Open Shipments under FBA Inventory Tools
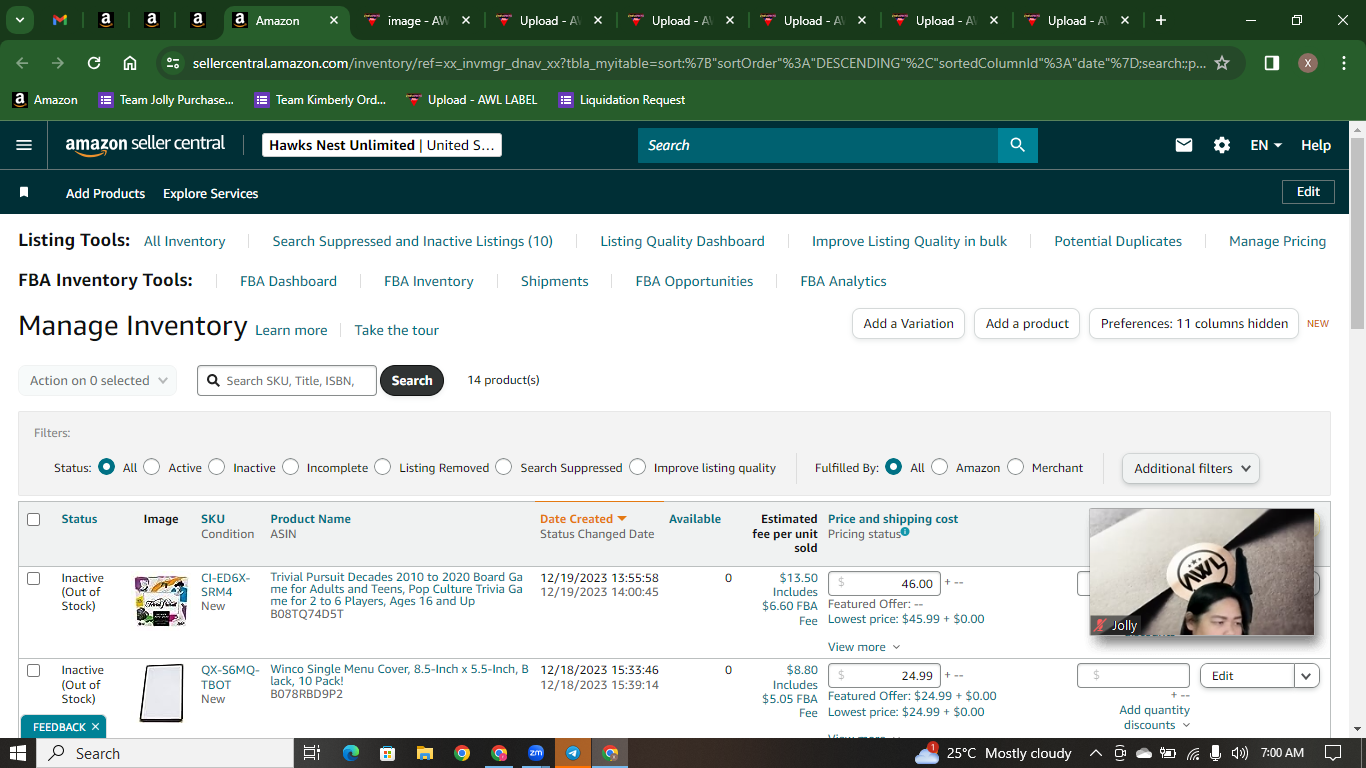The image size is (1366, 768). point(555,281)
